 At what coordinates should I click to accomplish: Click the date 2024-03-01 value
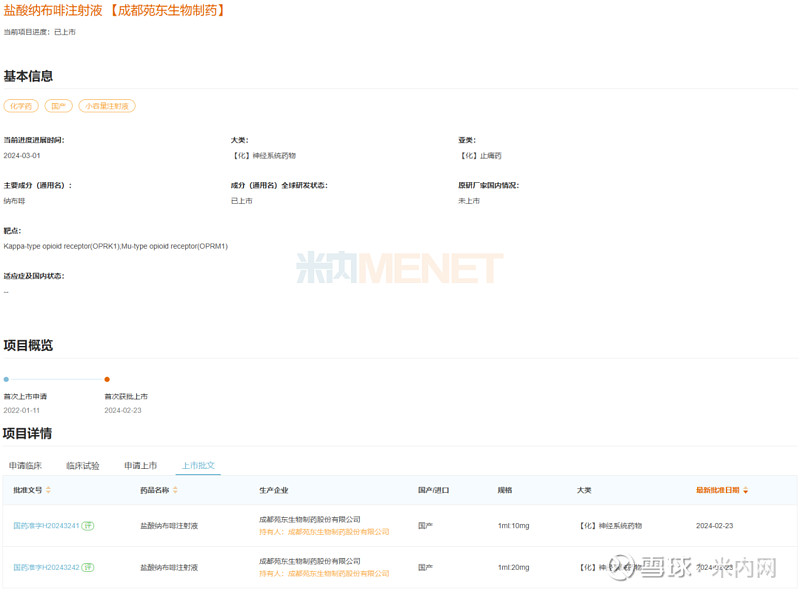click(22, 156)
